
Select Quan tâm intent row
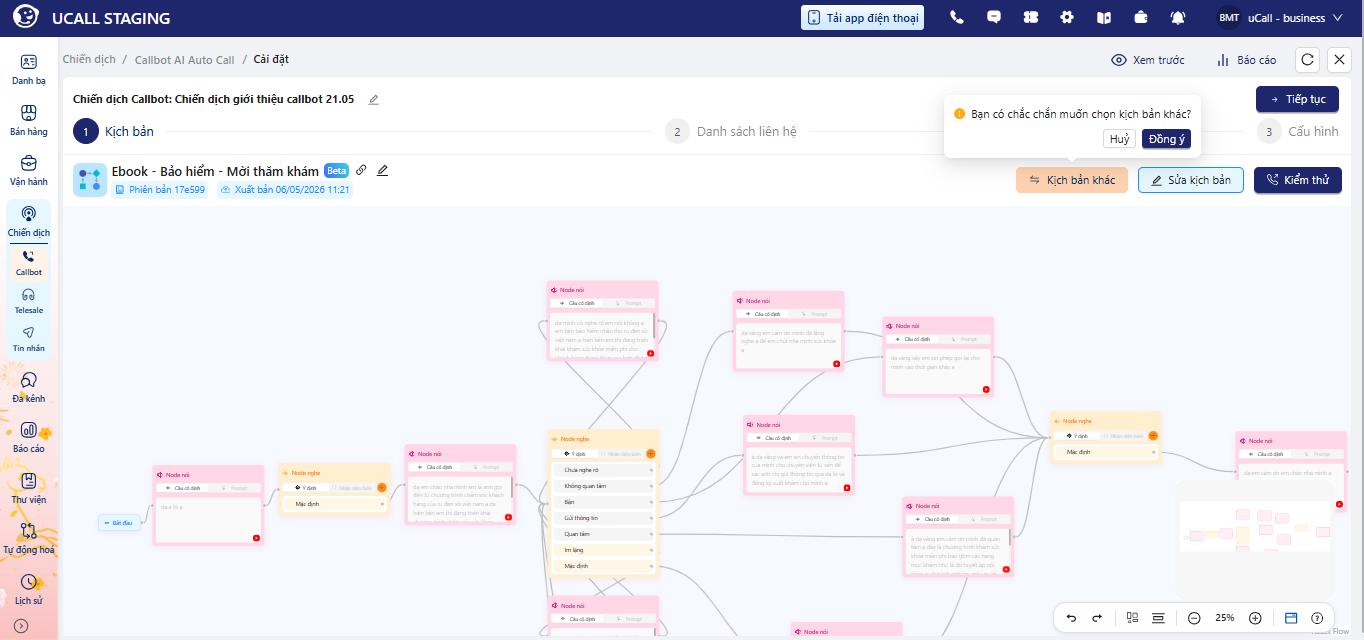603,534
